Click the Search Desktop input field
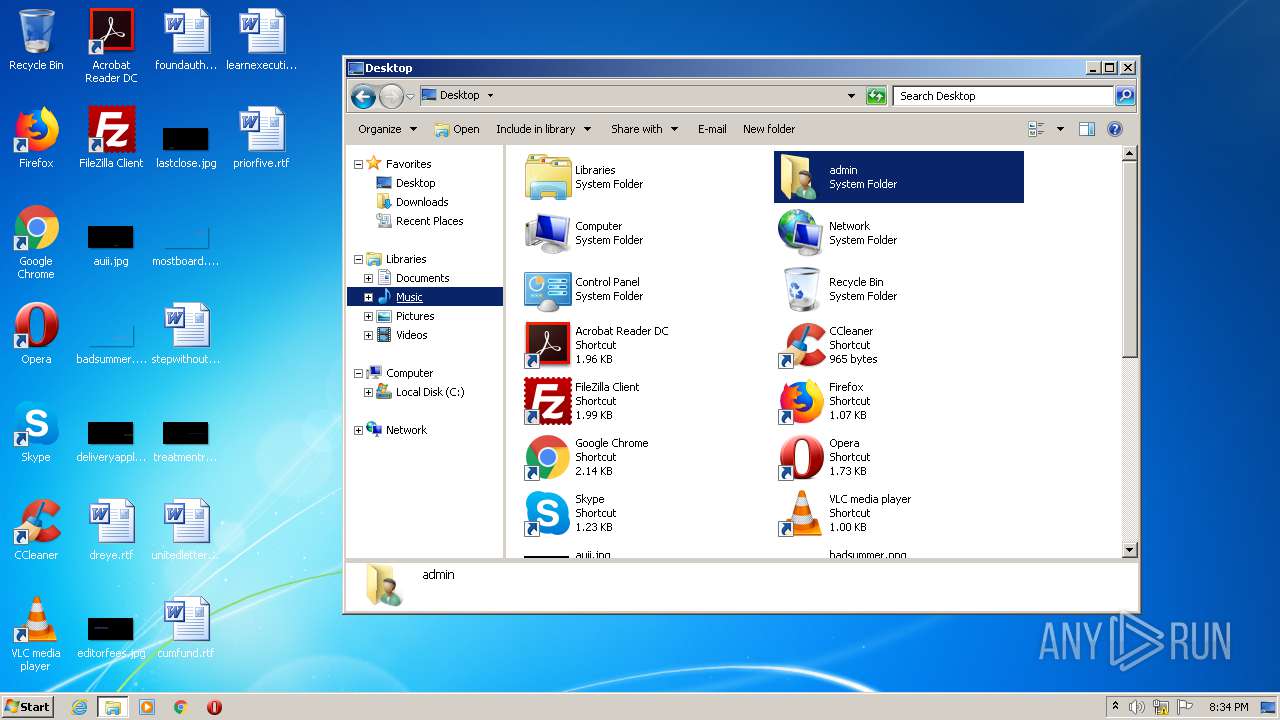 [x=1003, y=96]
